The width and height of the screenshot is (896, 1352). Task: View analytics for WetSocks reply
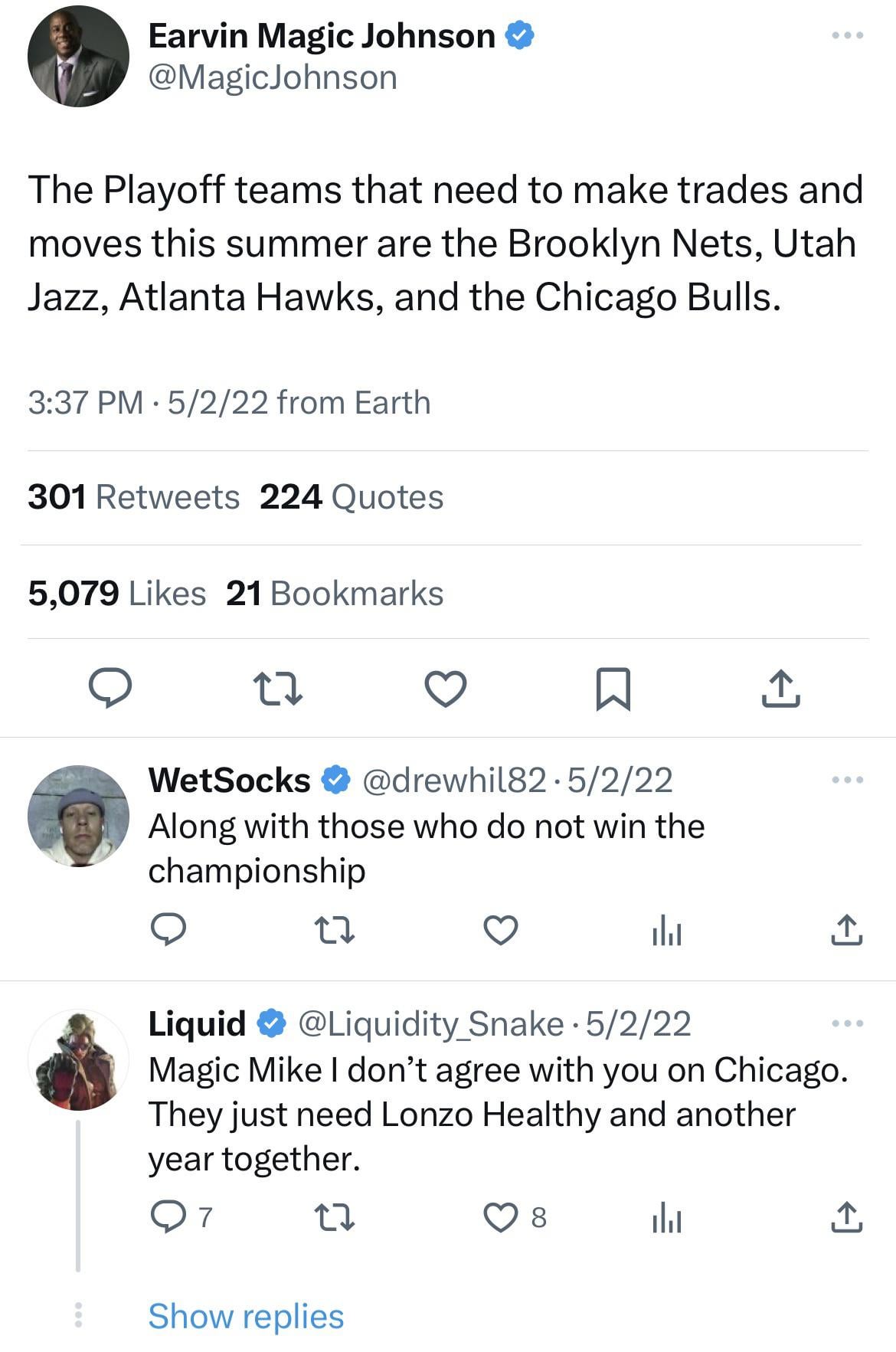666,931
